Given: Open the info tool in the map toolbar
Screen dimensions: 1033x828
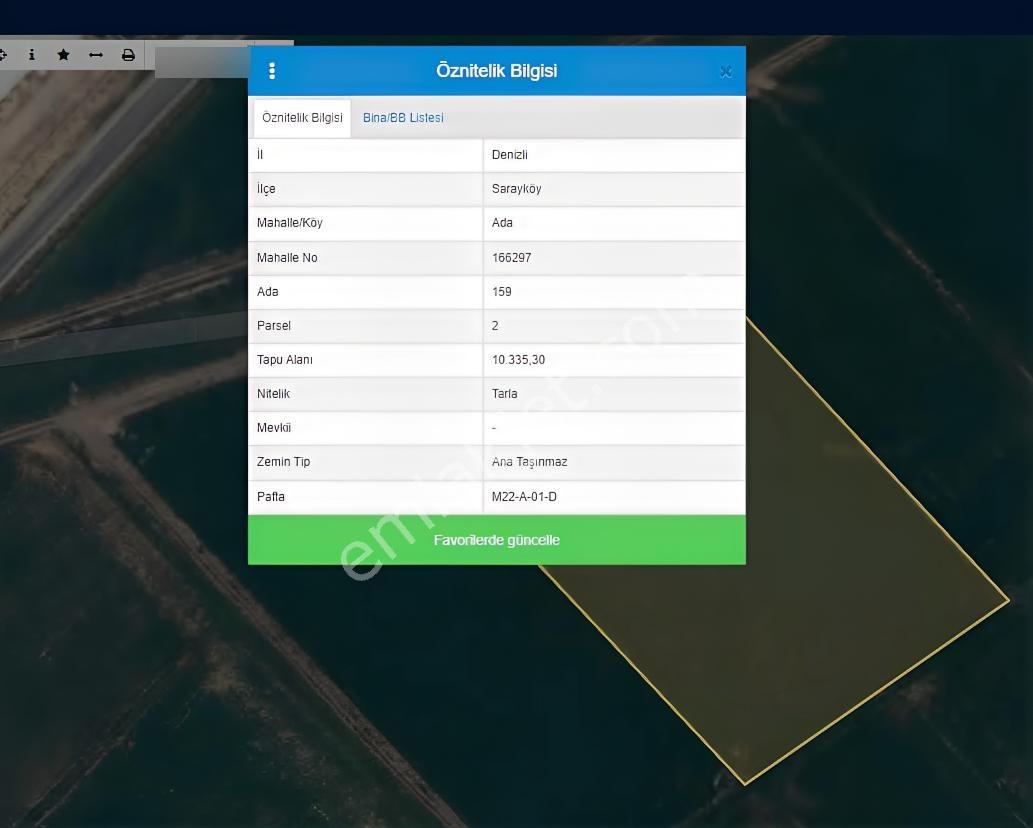Looking at the screenshot, I should pyautogui.click(x=32, y=55).
